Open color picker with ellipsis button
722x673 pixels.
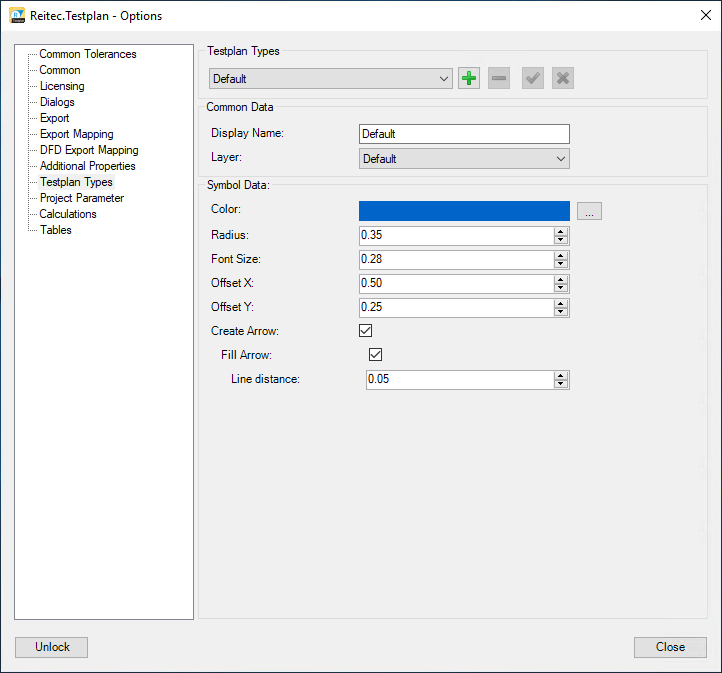point(589,211)
